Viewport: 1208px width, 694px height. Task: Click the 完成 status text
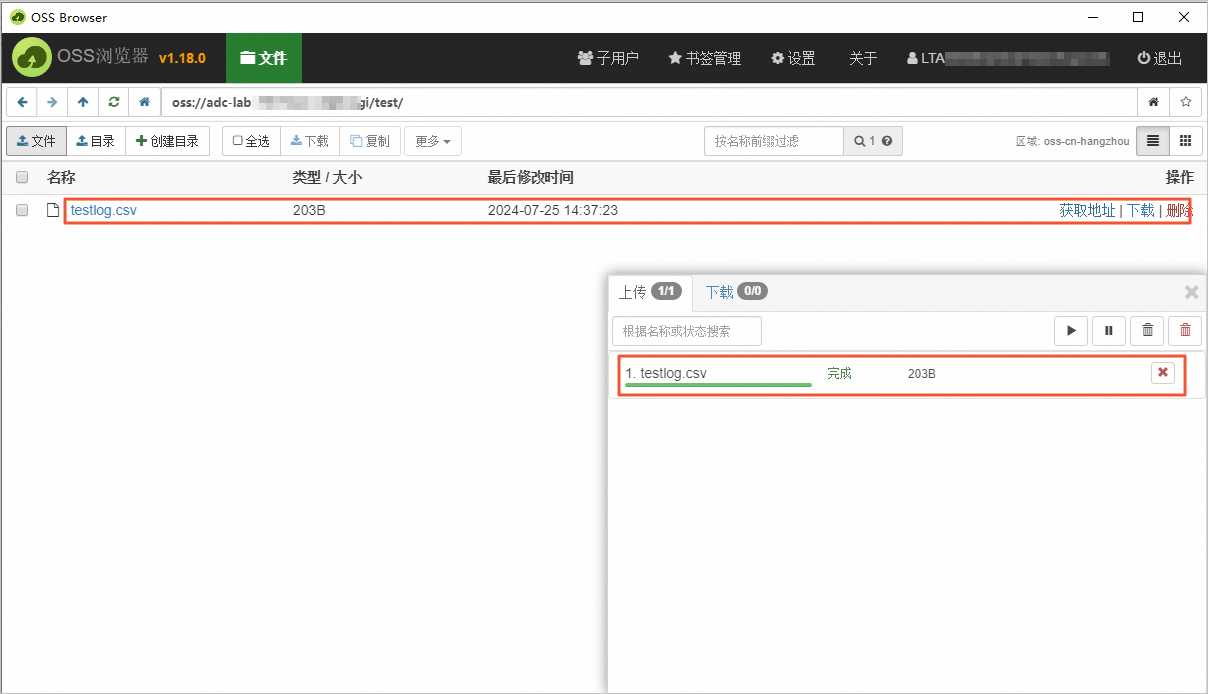coord(839,373)
